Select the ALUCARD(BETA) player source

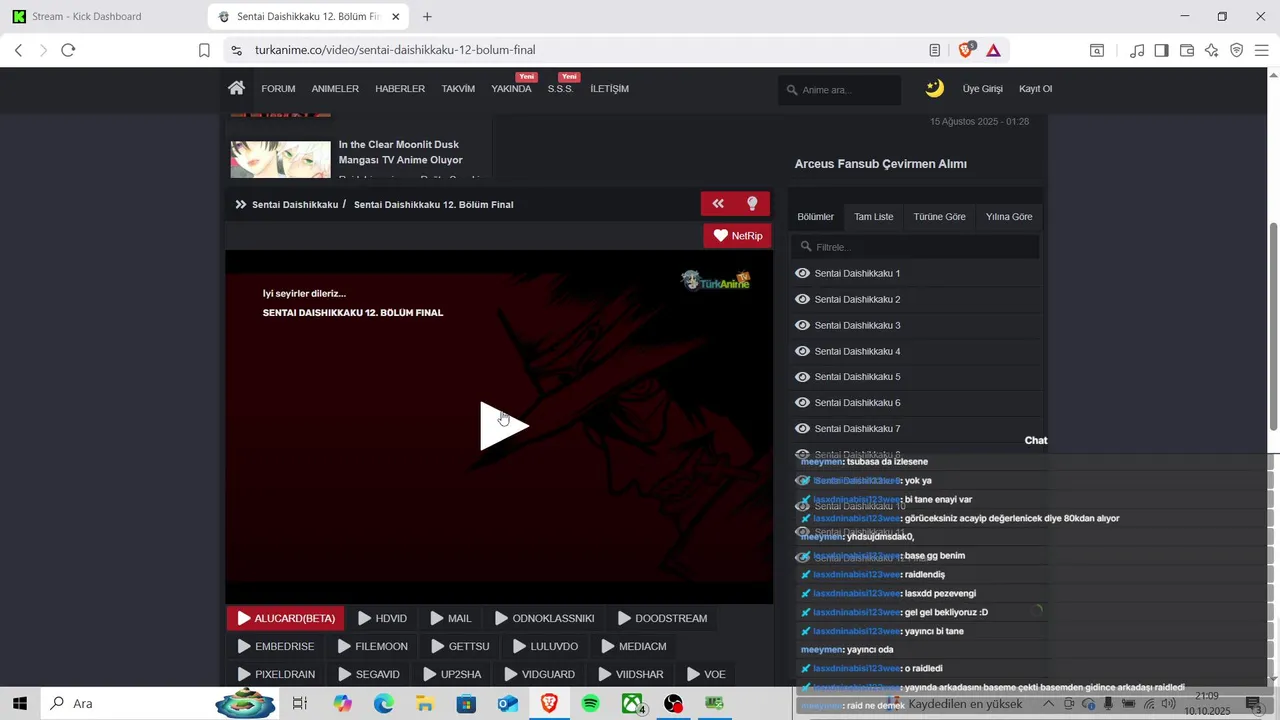tap(286, 618)
